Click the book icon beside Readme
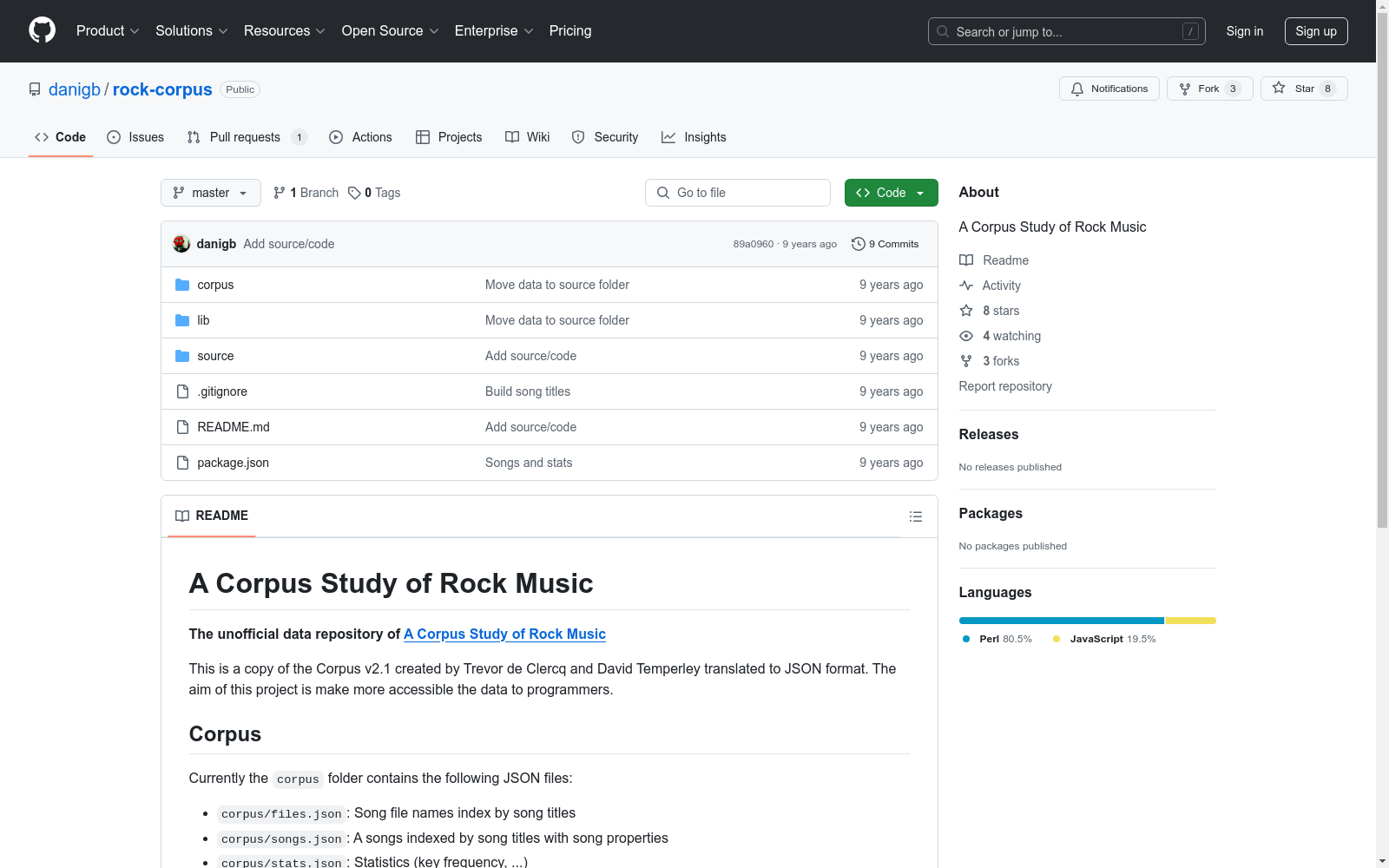Viewport: 1389px width, 868px height. tap(966, 260)
